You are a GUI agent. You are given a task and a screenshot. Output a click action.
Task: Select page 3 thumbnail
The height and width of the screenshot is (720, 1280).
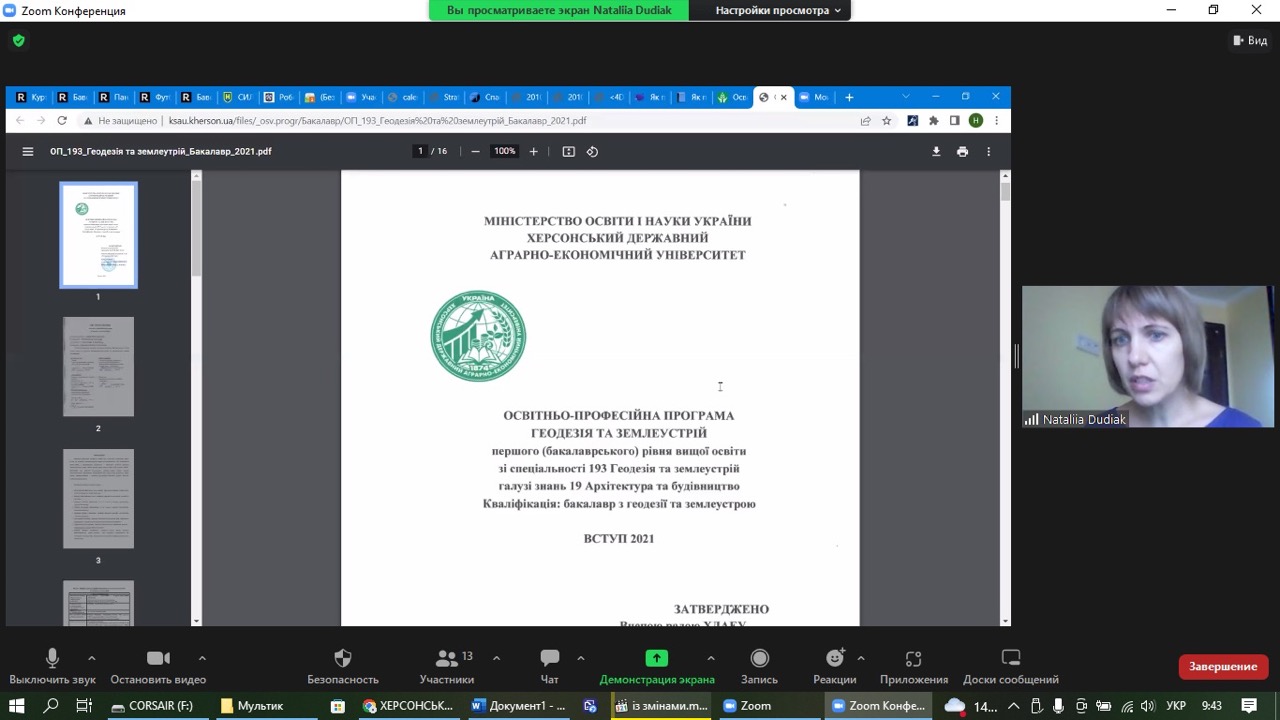click(x=98, y=499)
